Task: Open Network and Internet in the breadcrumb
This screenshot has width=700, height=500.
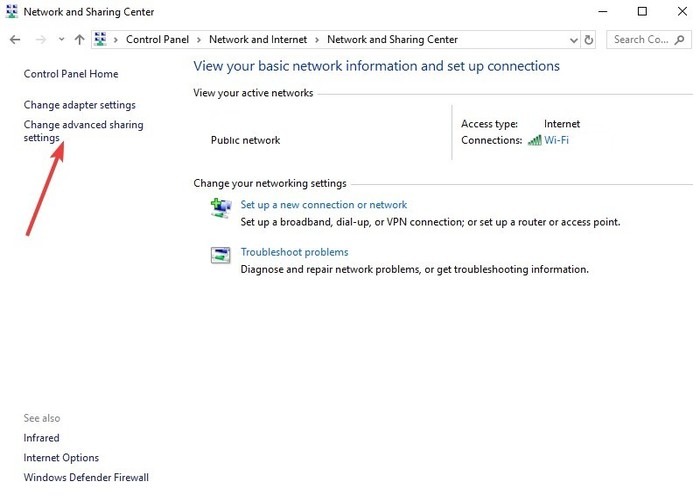Action: [258, 39]
